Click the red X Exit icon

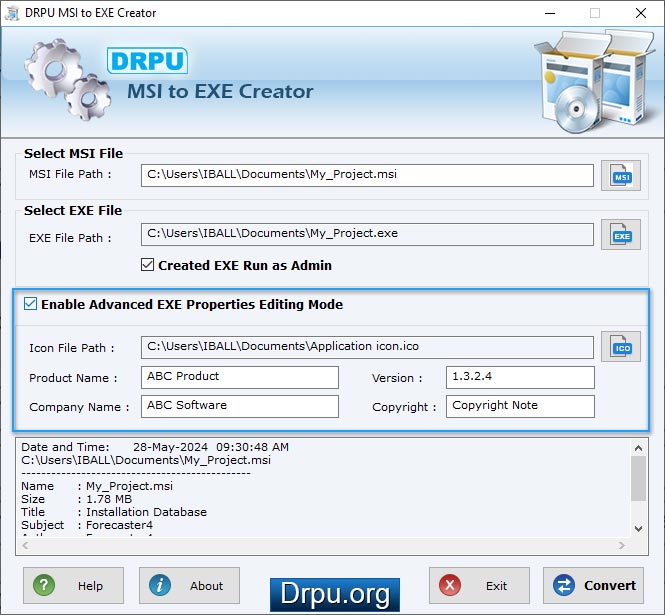pos(450,585)
